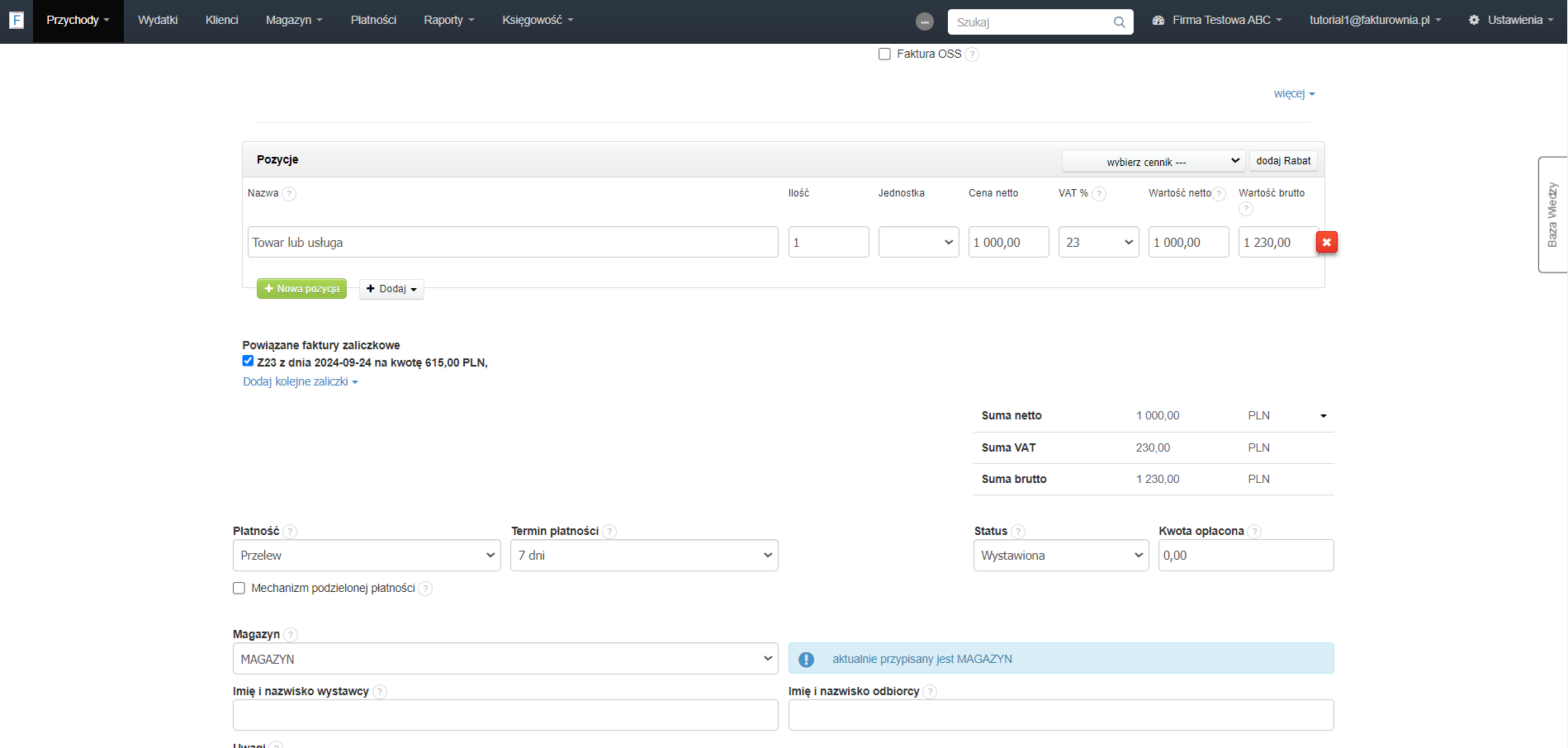1568x748 pixels.
Task: Open help icon for Mechanizm podzielonej płatności
Action: 425,589
